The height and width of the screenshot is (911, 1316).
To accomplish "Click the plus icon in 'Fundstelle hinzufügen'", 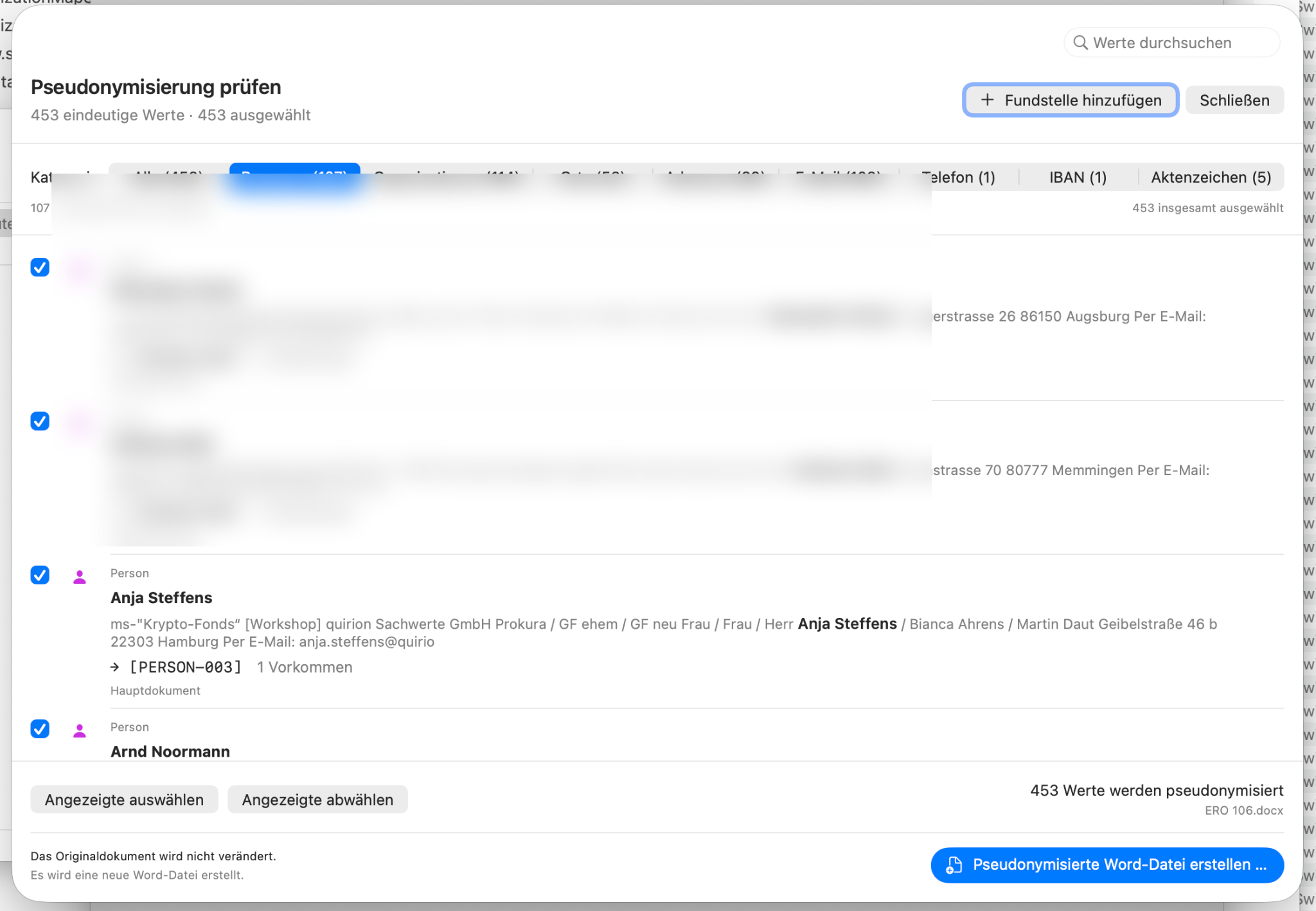I will [988, 100].
